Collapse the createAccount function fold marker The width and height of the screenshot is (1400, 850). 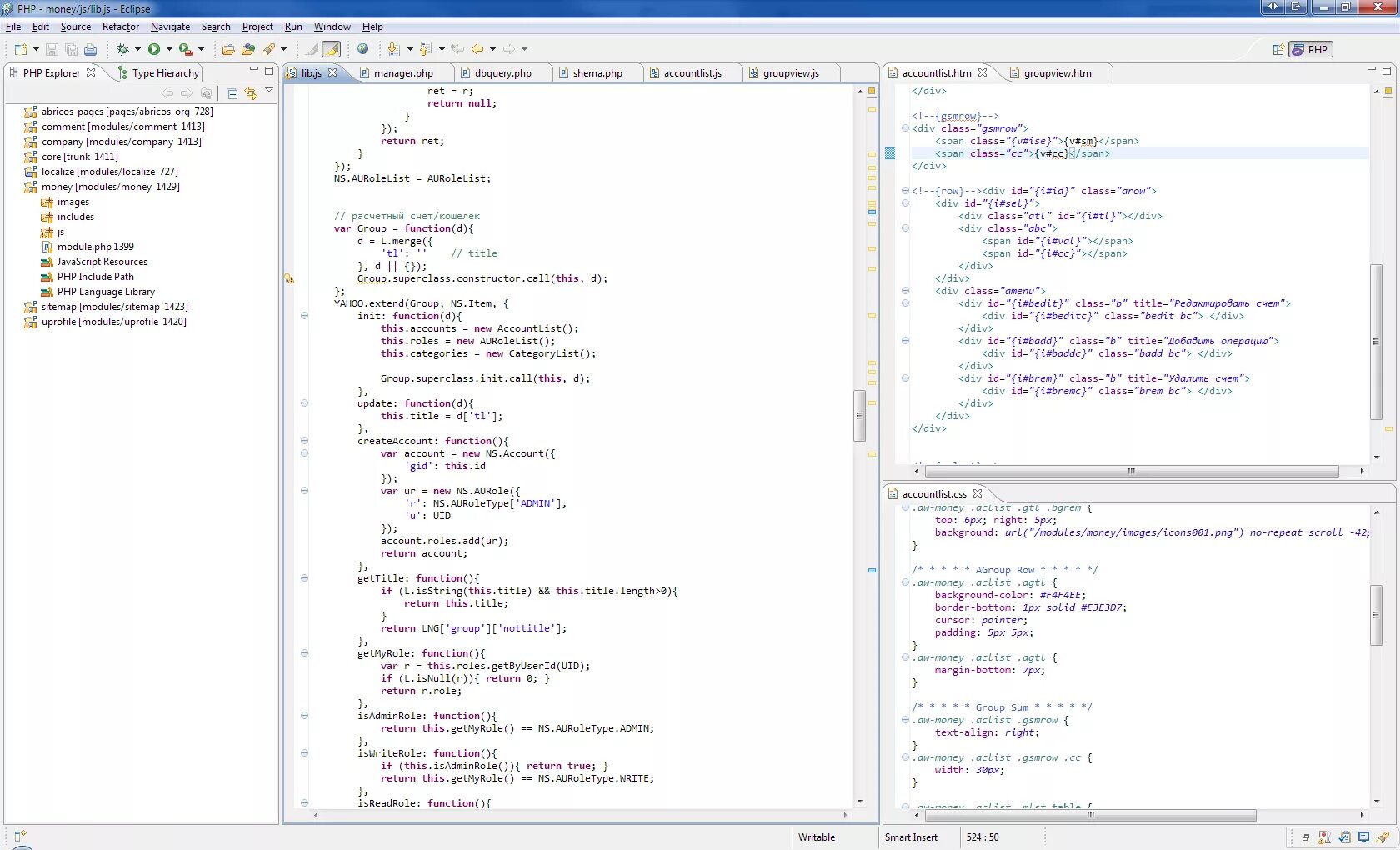coord(304,441)
